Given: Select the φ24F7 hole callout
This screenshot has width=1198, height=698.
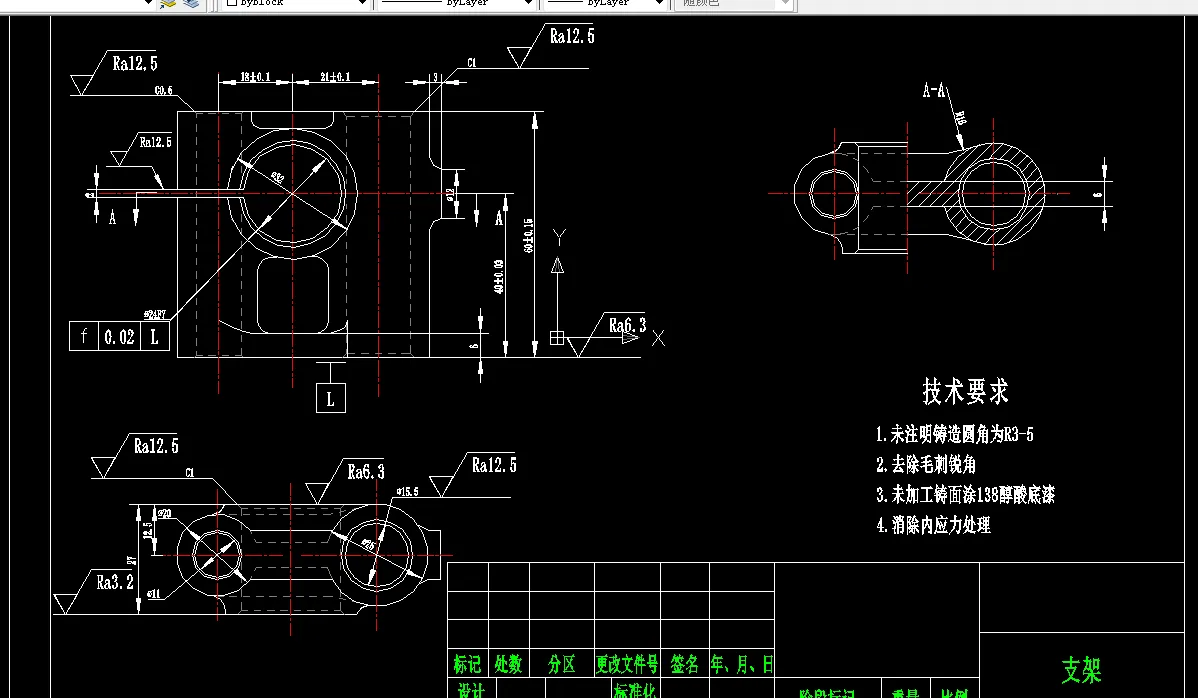Looking at the screenshot, I should [x=155, y=314].
